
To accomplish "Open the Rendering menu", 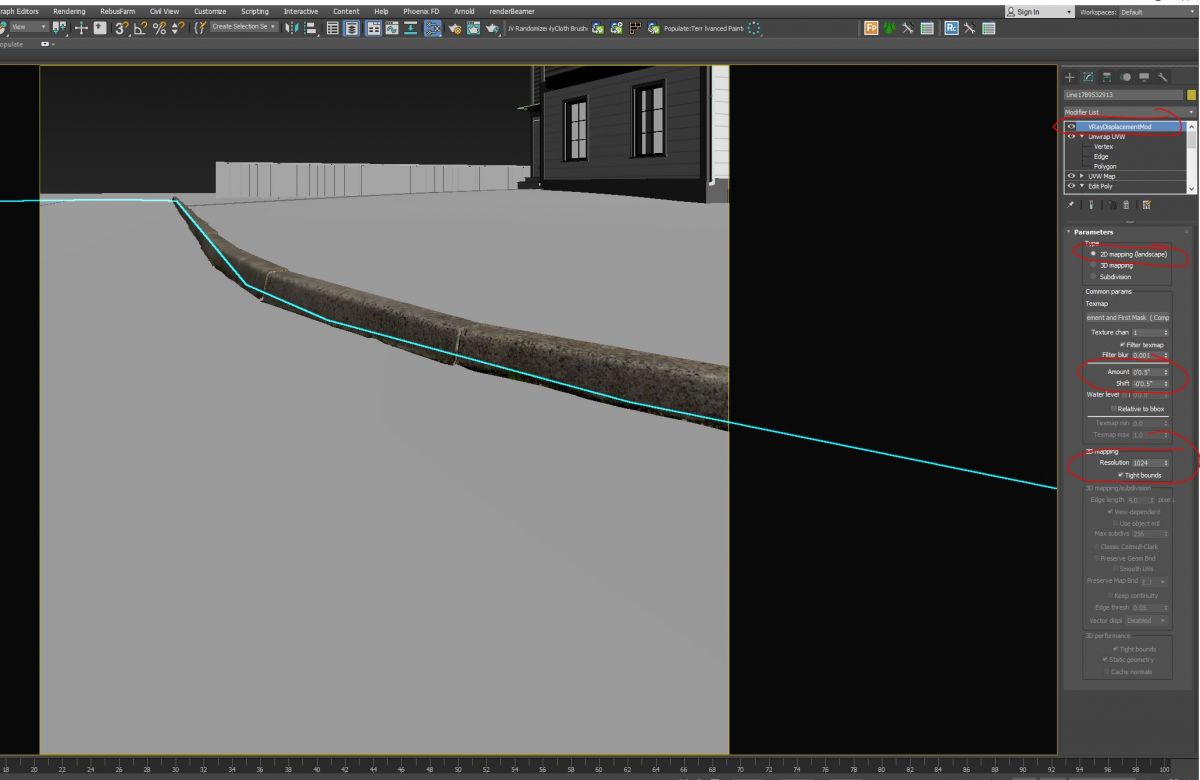I will [x=69, y=11].
